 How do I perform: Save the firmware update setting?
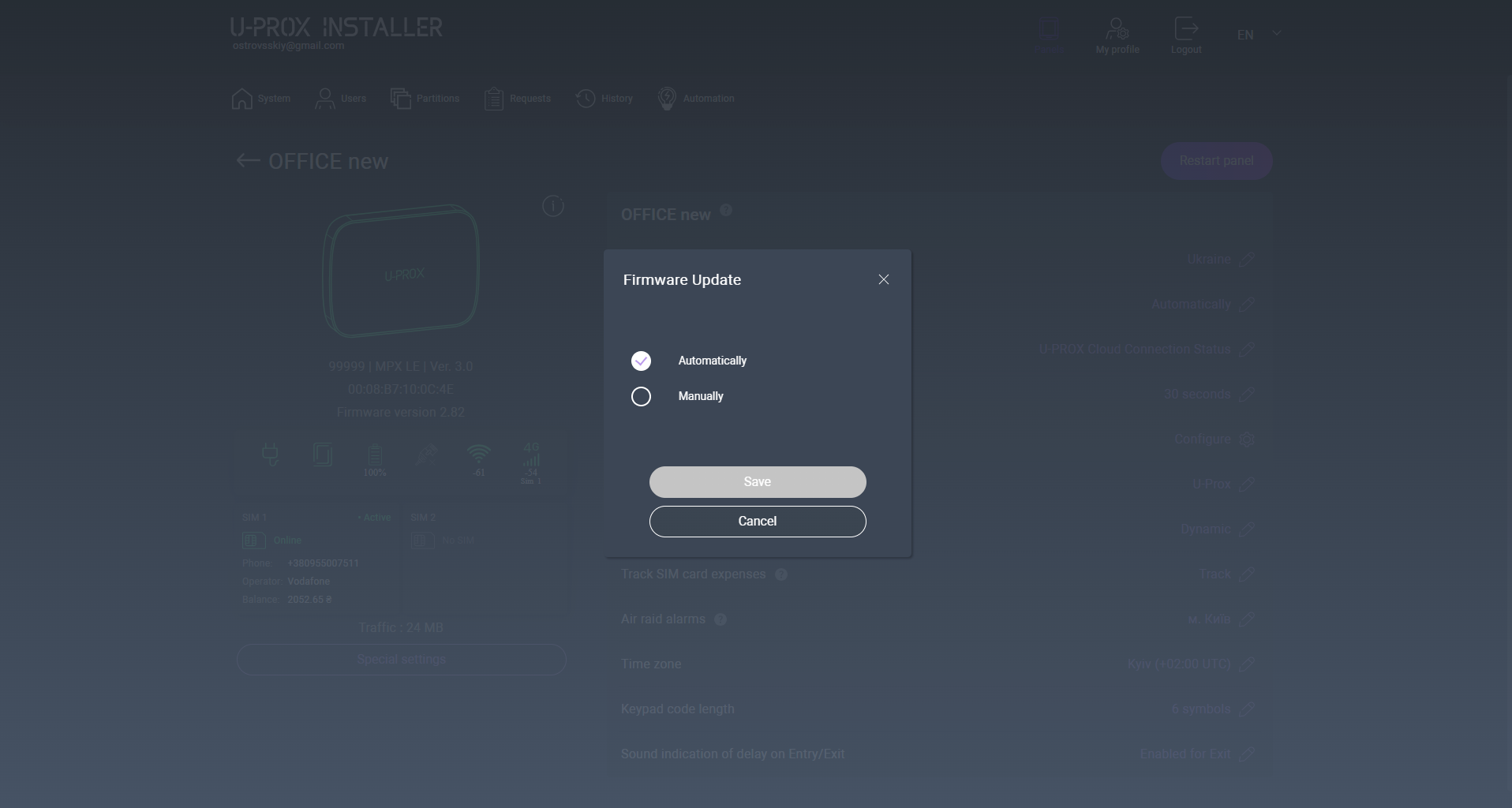(757, 482)
